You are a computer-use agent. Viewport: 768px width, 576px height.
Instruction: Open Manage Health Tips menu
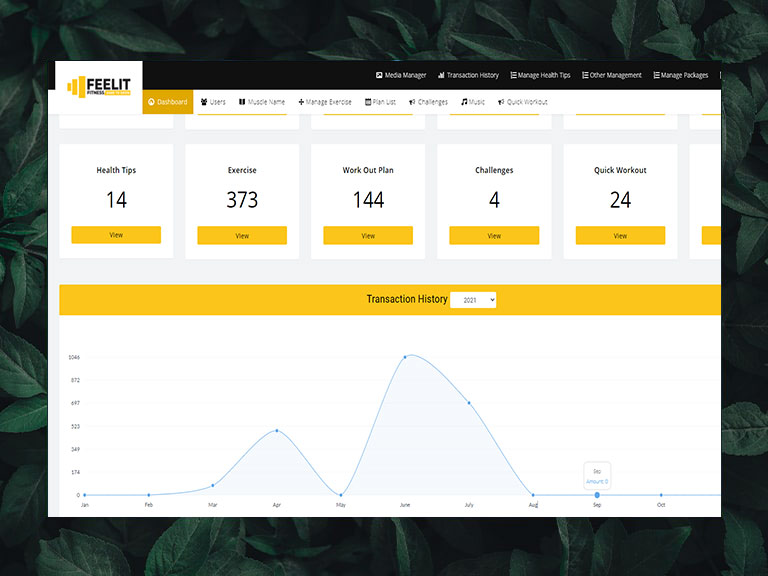point(540,75)
